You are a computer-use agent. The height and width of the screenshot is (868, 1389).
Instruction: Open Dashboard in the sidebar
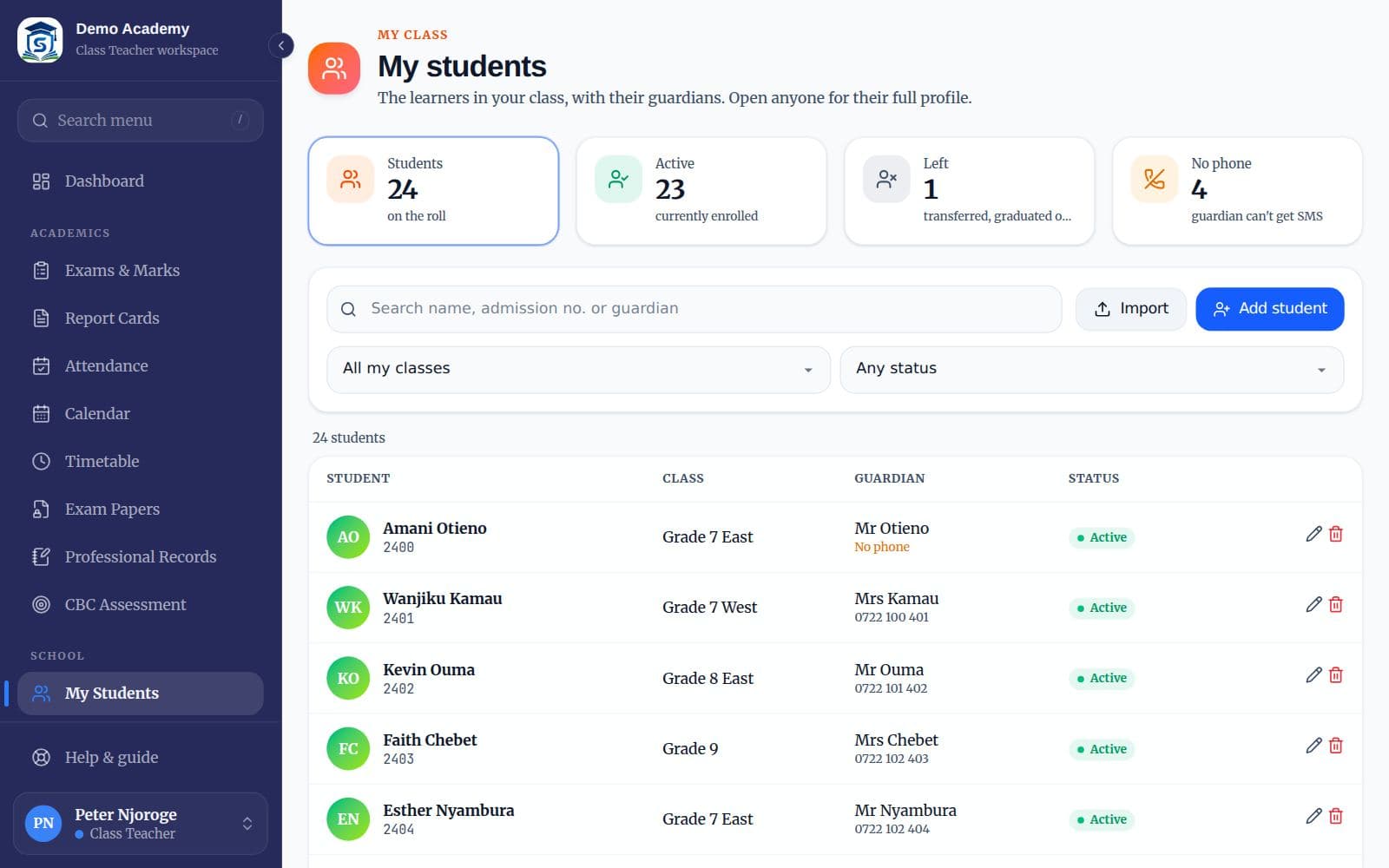[141, 181]
